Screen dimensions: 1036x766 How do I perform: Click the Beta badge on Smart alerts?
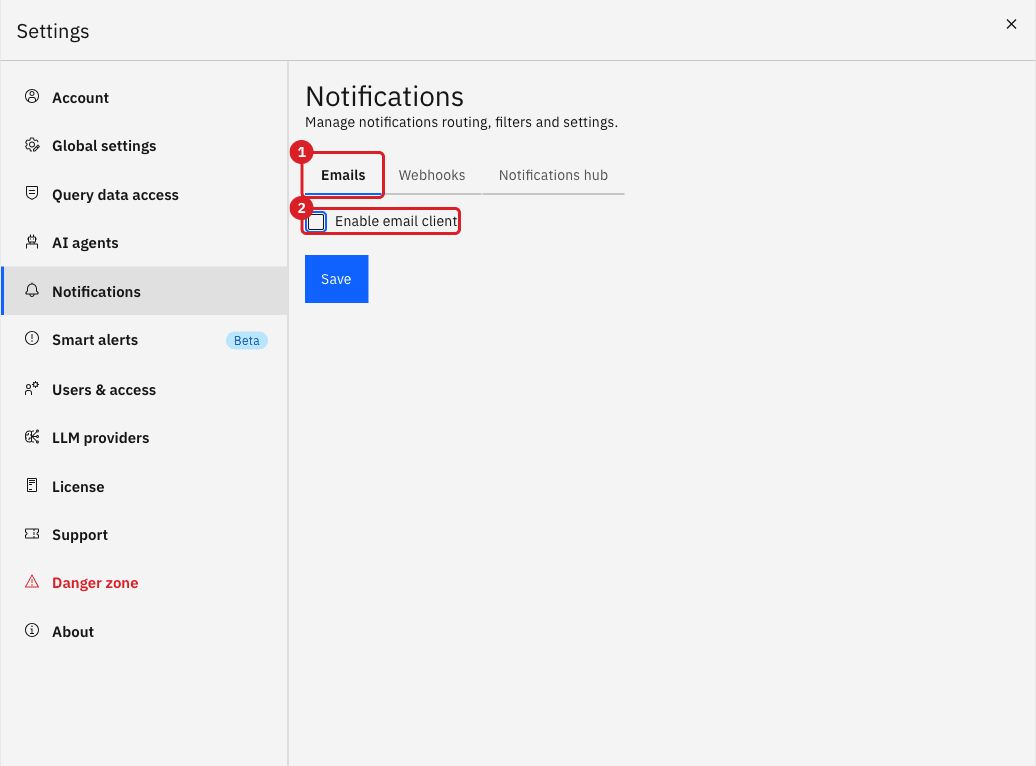246,340
